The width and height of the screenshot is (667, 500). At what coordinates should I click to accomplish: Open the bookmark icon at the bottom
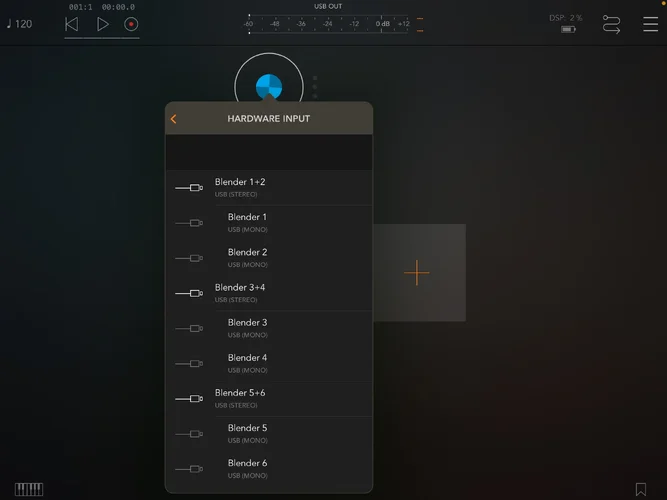641,489
